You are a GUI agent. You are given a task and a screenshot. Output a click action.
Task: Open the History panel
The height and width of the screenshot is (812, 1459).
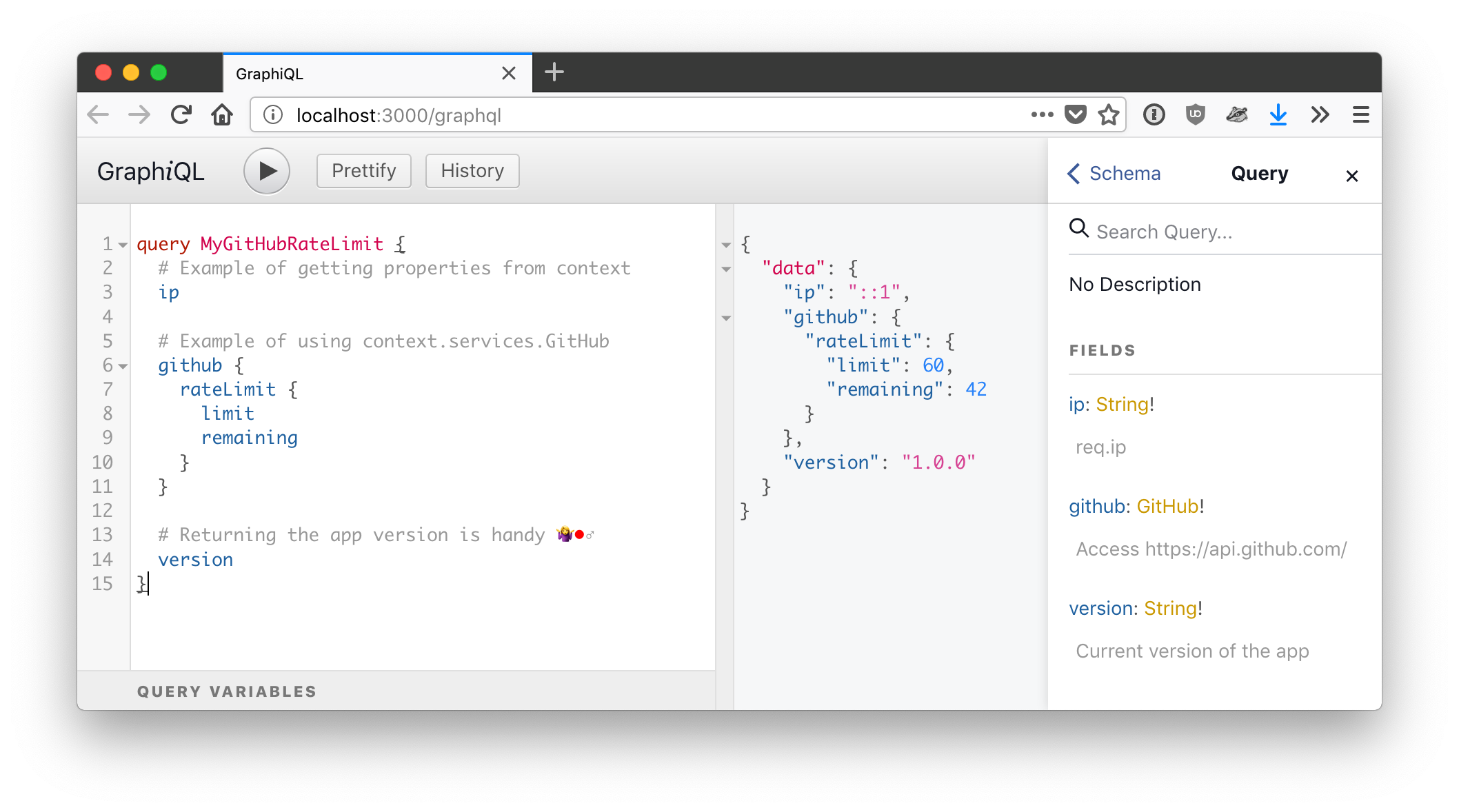click(471, 171)
